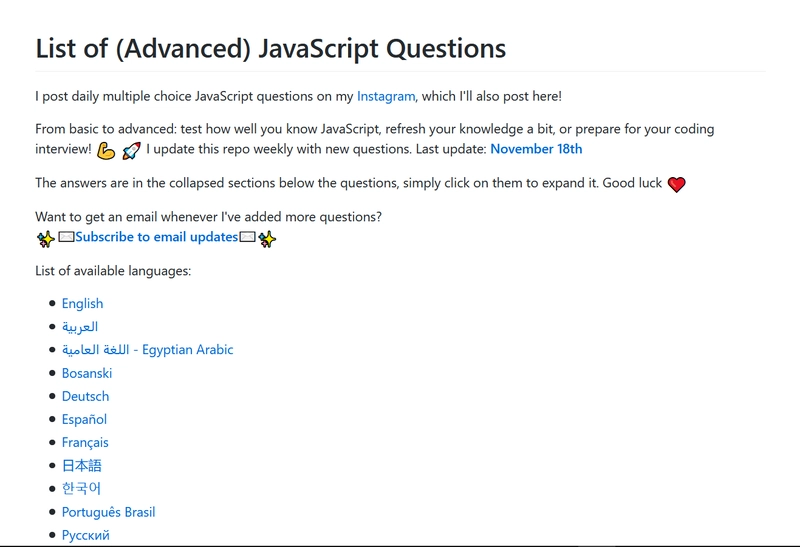The height and width of the screenshot is (547, 800).
Task: Open the Français translation
Action: point(85,442)
